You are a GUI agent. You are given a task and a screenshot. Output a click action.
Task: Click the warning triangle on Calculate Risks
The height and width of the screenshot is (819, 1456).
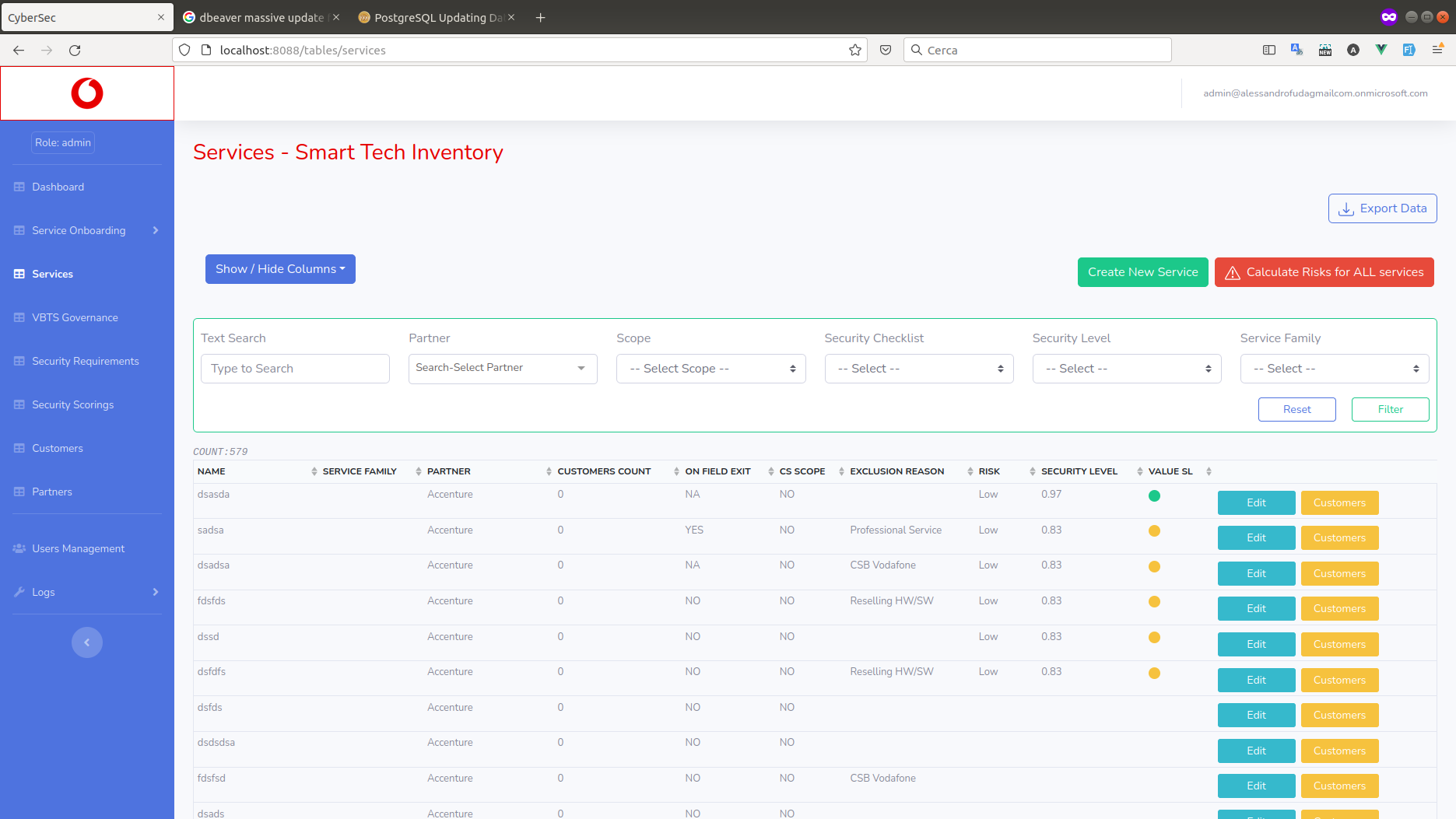(1233, 273)
